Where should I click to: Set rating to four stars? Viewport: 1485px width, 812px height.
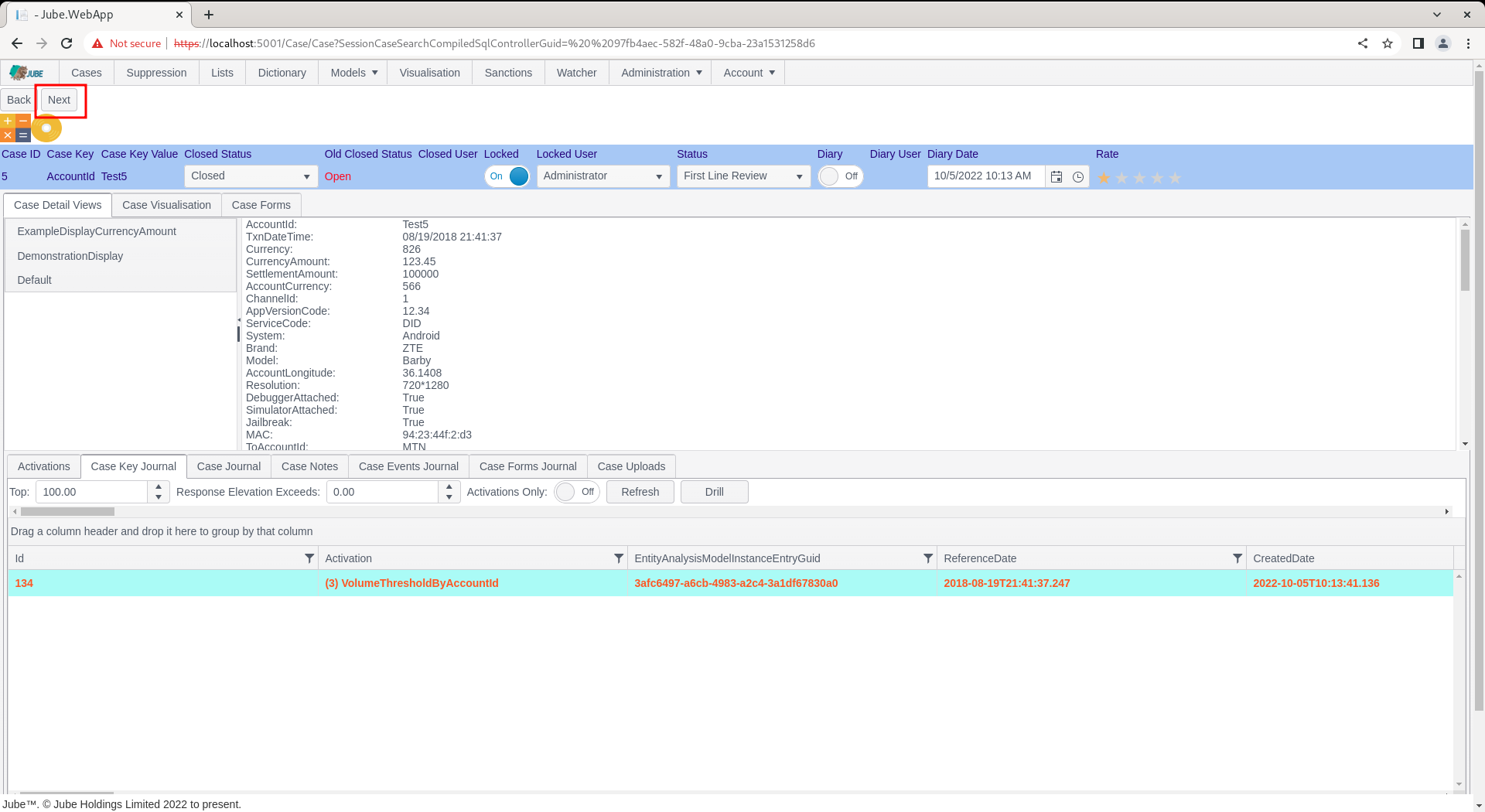point(1157,178)
